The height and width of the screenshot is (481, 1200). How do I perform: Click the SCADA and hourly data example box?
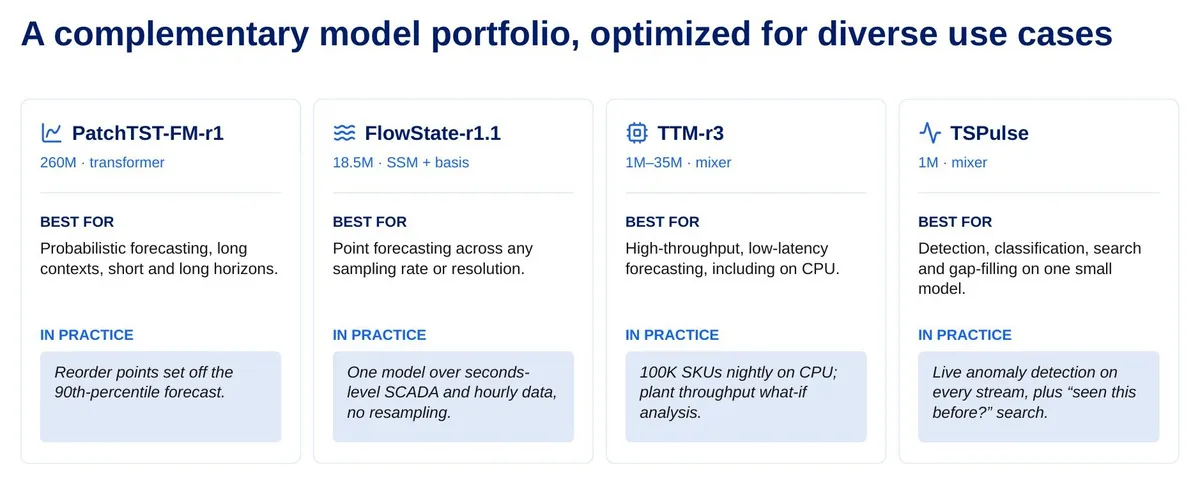(453, 396)
